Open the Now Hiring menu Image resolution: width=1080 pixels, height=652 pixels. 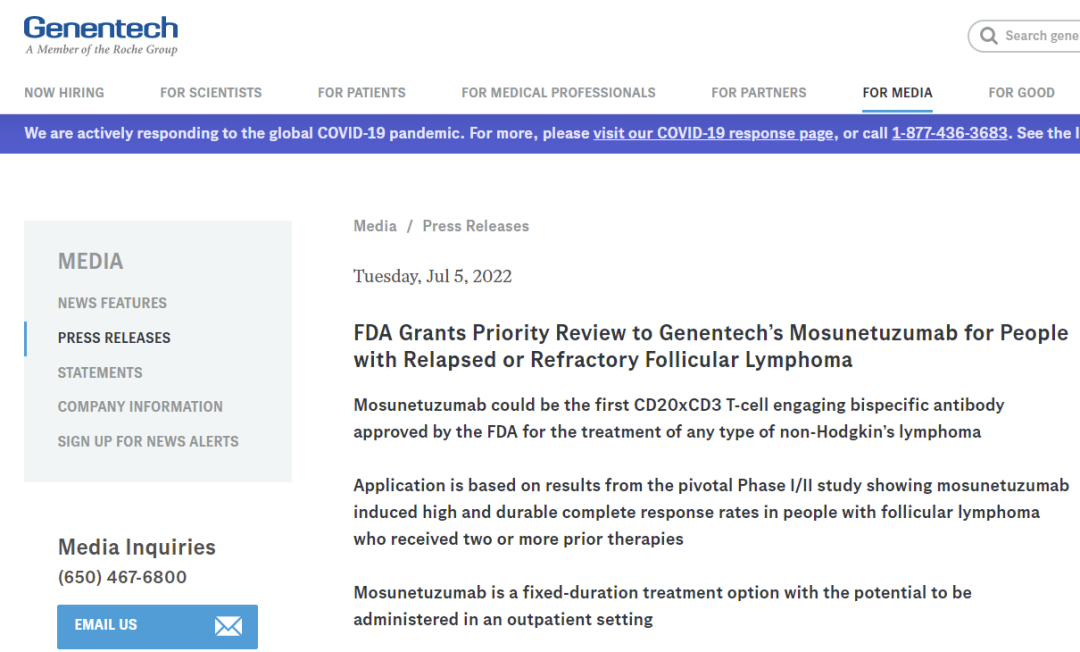[x=64, y=93]
